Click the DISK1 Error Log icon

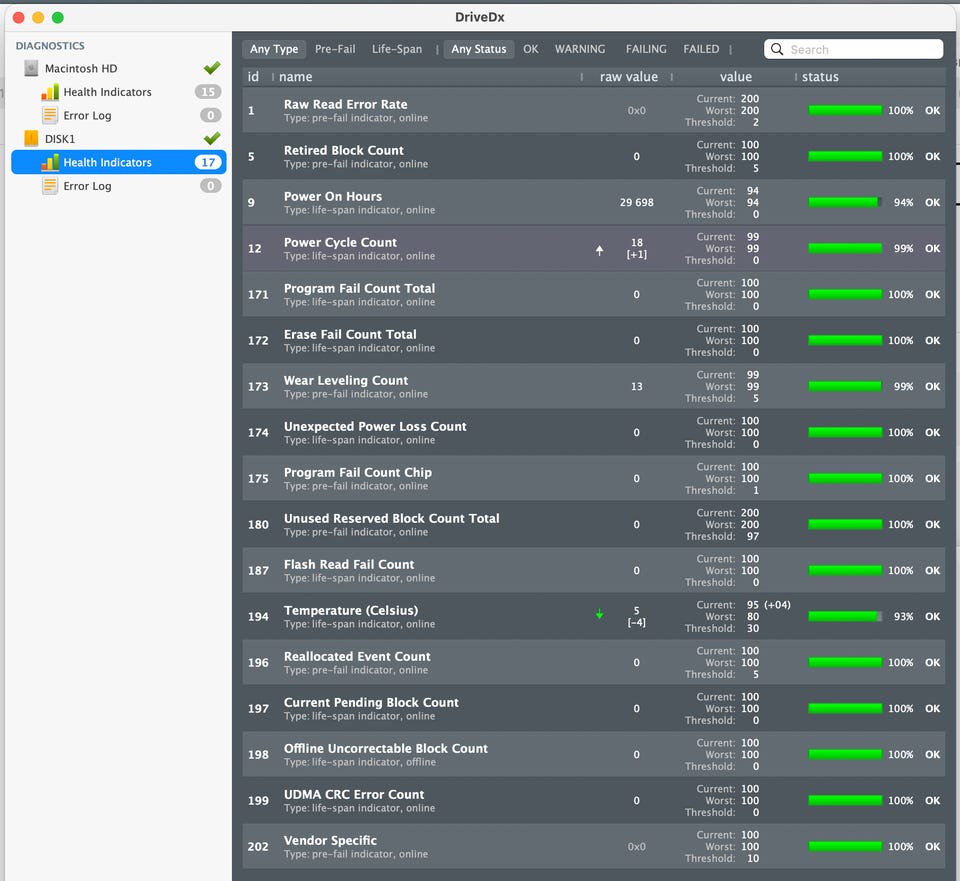[x=50, y=186]
